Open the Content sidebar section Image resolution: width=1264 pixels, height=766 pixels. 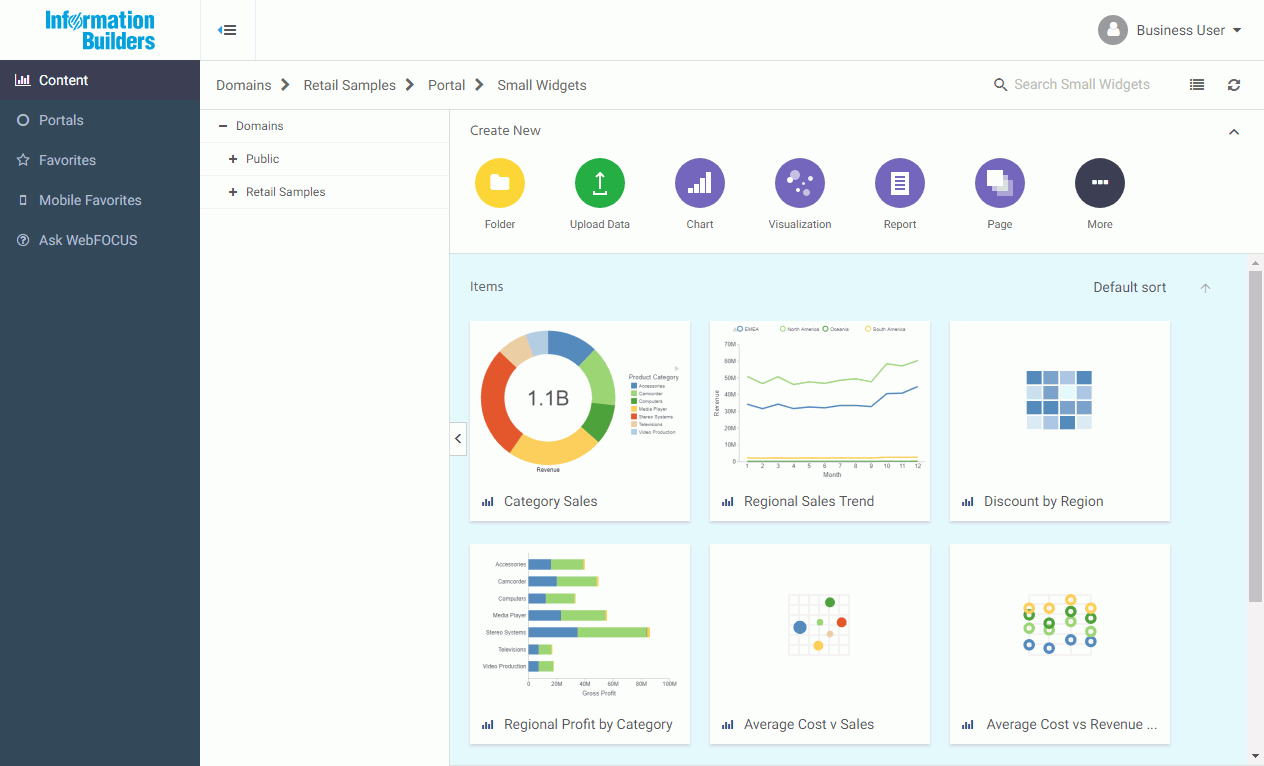point(100,80)
